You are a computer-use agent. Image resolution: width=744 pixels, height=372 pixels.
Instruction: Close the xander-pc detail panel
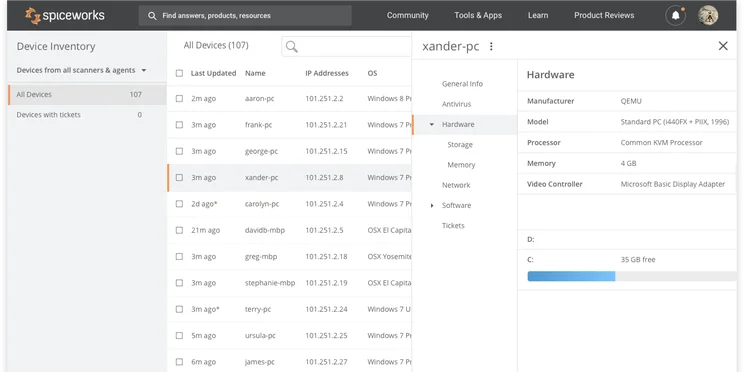point(723,46)
